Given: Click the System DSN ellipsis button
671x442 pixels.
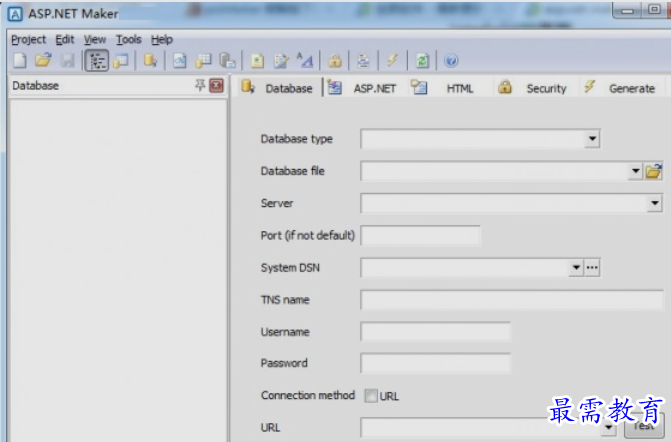Looking at the screenshot, I should click(x=592, y=267).
